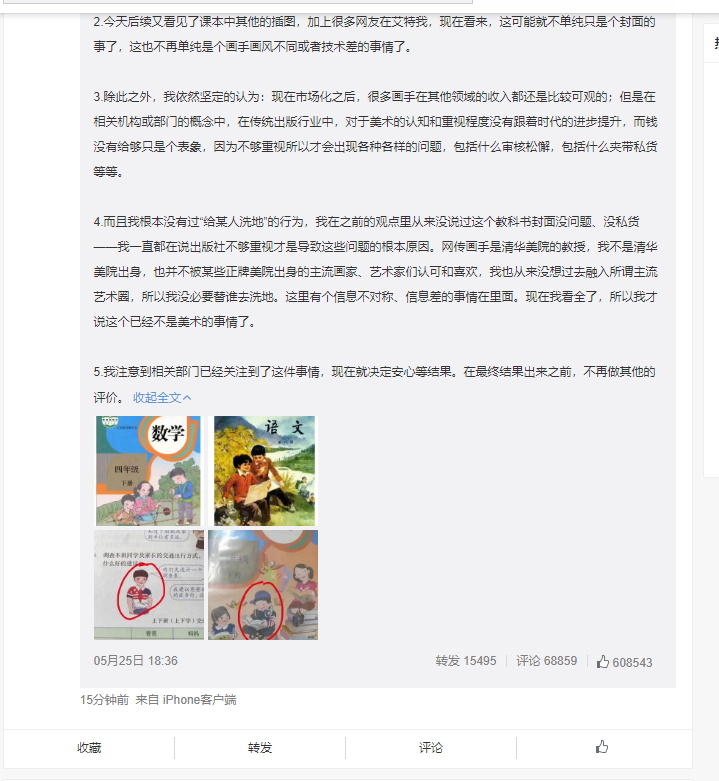
Task: Click the thumbs-up icon in bottom bar
Action: pos(602,747)
